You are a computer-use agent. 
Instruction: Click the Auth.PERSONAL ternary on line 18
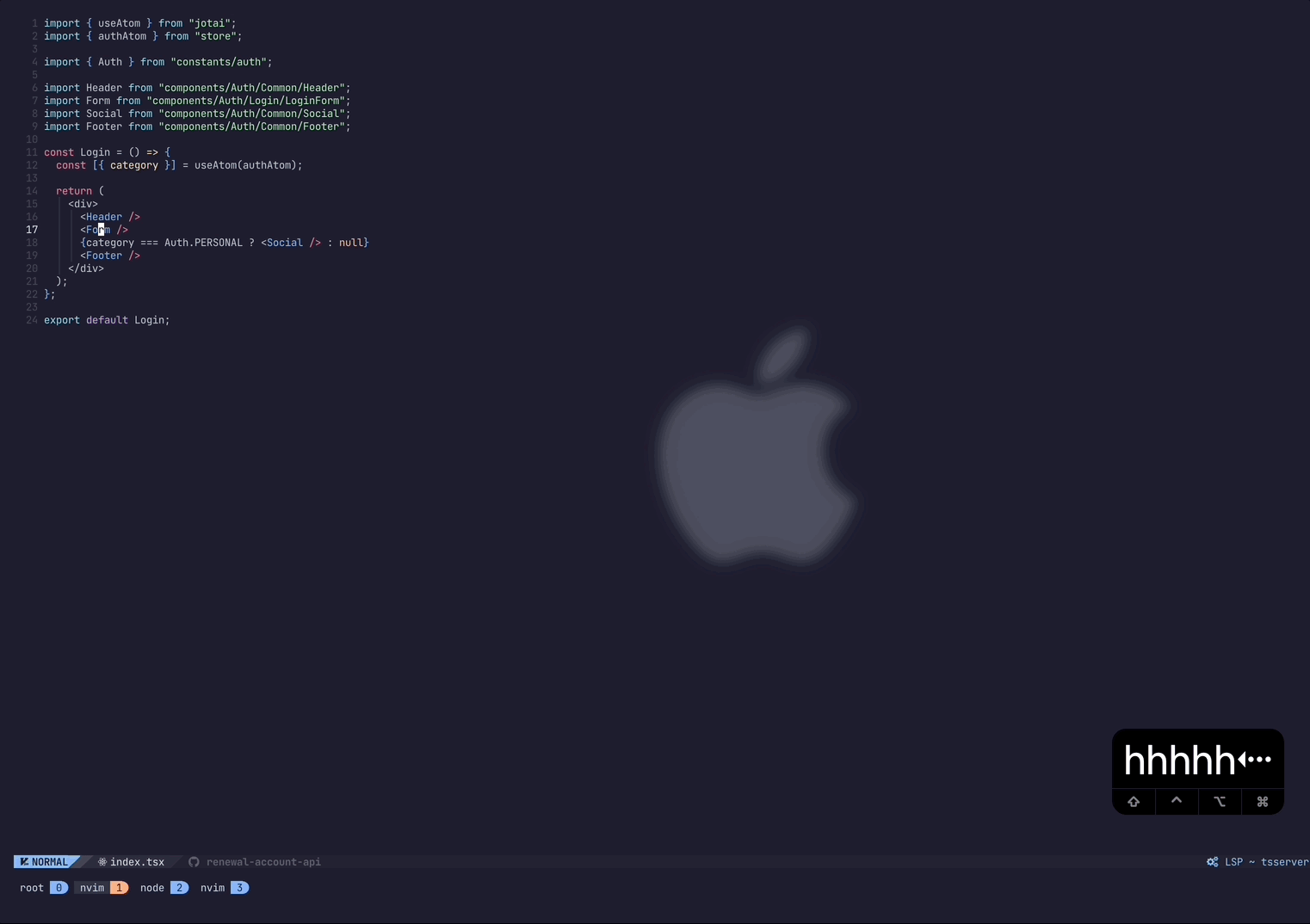203,243
